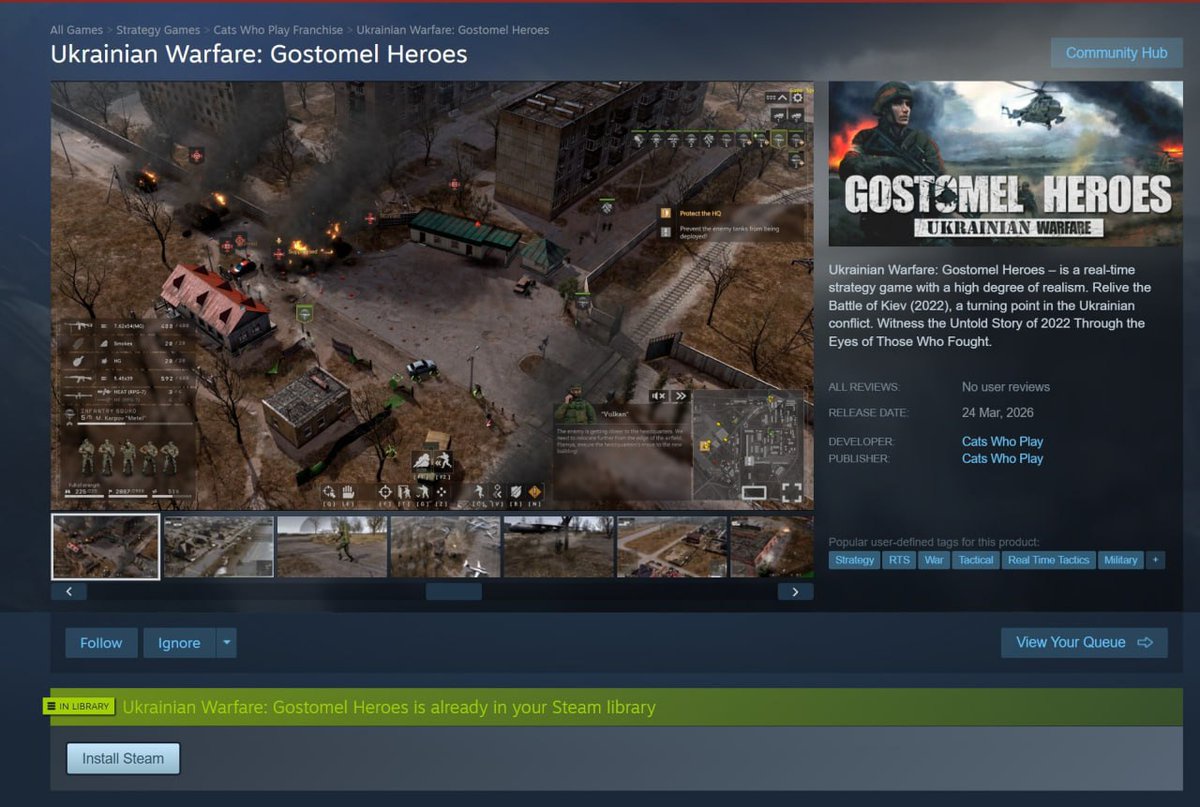Click the hand stop icon in the command bar
1200x807 pixels.
(347, 491)
